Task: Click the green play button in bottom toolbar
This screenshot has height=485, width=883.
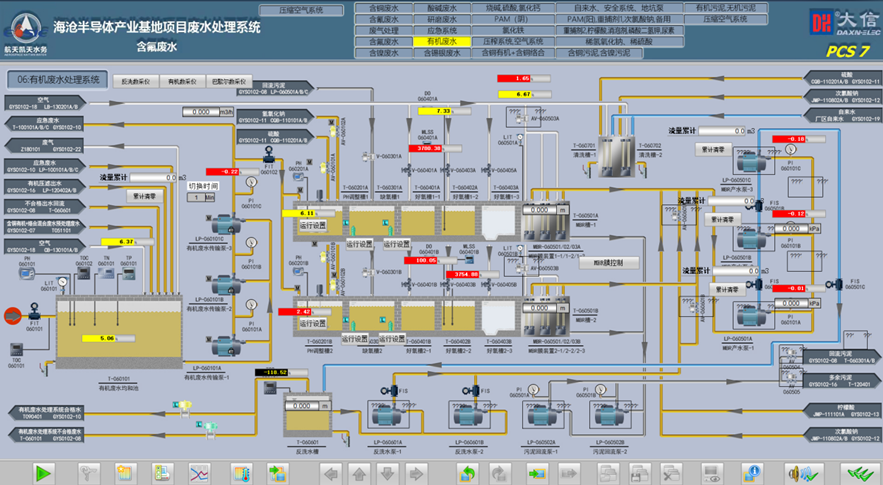Action: [x=43, y=473]
